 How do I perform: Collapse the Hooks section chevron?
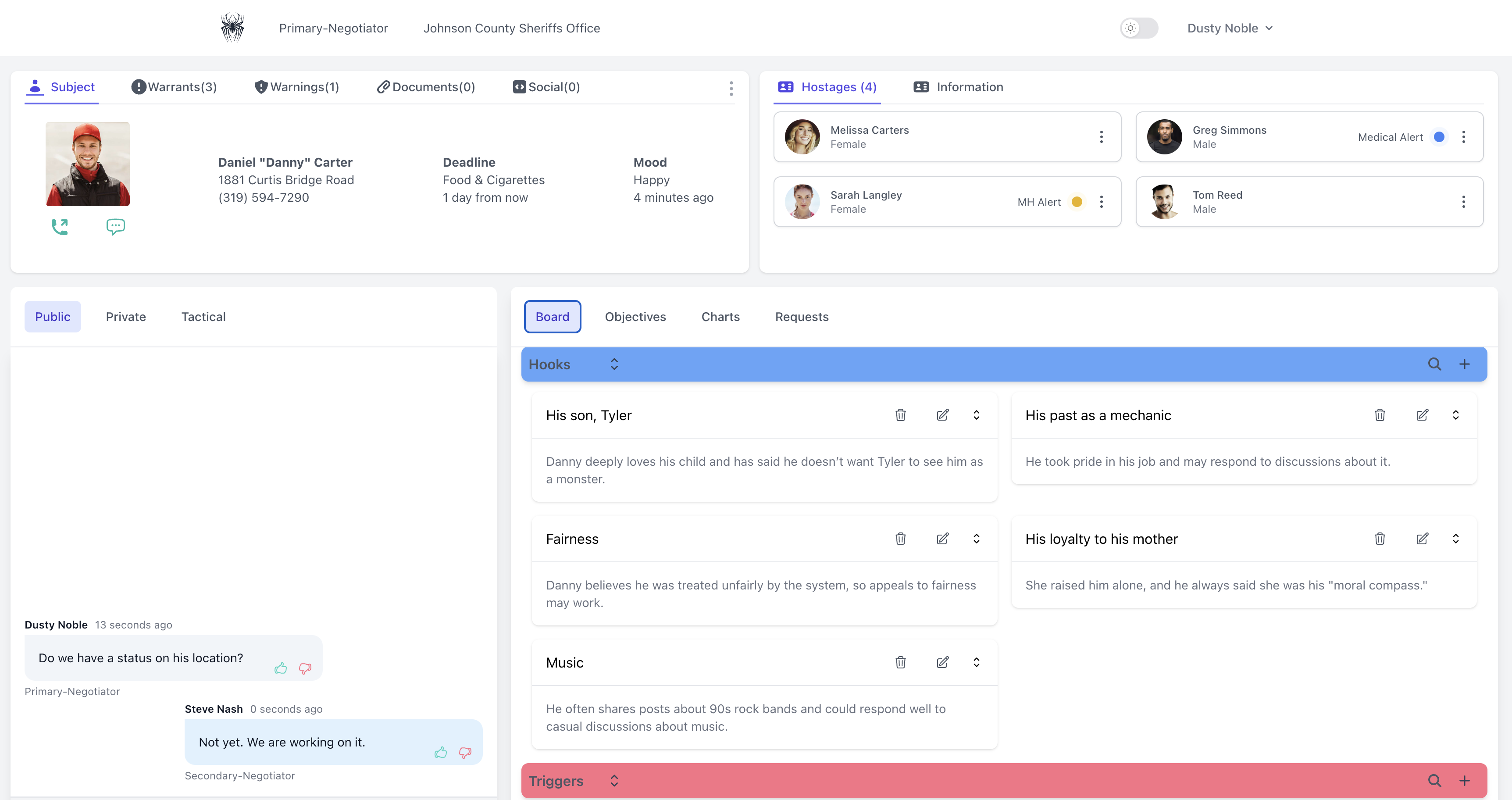pyautogui.click(x=614, y=364)
